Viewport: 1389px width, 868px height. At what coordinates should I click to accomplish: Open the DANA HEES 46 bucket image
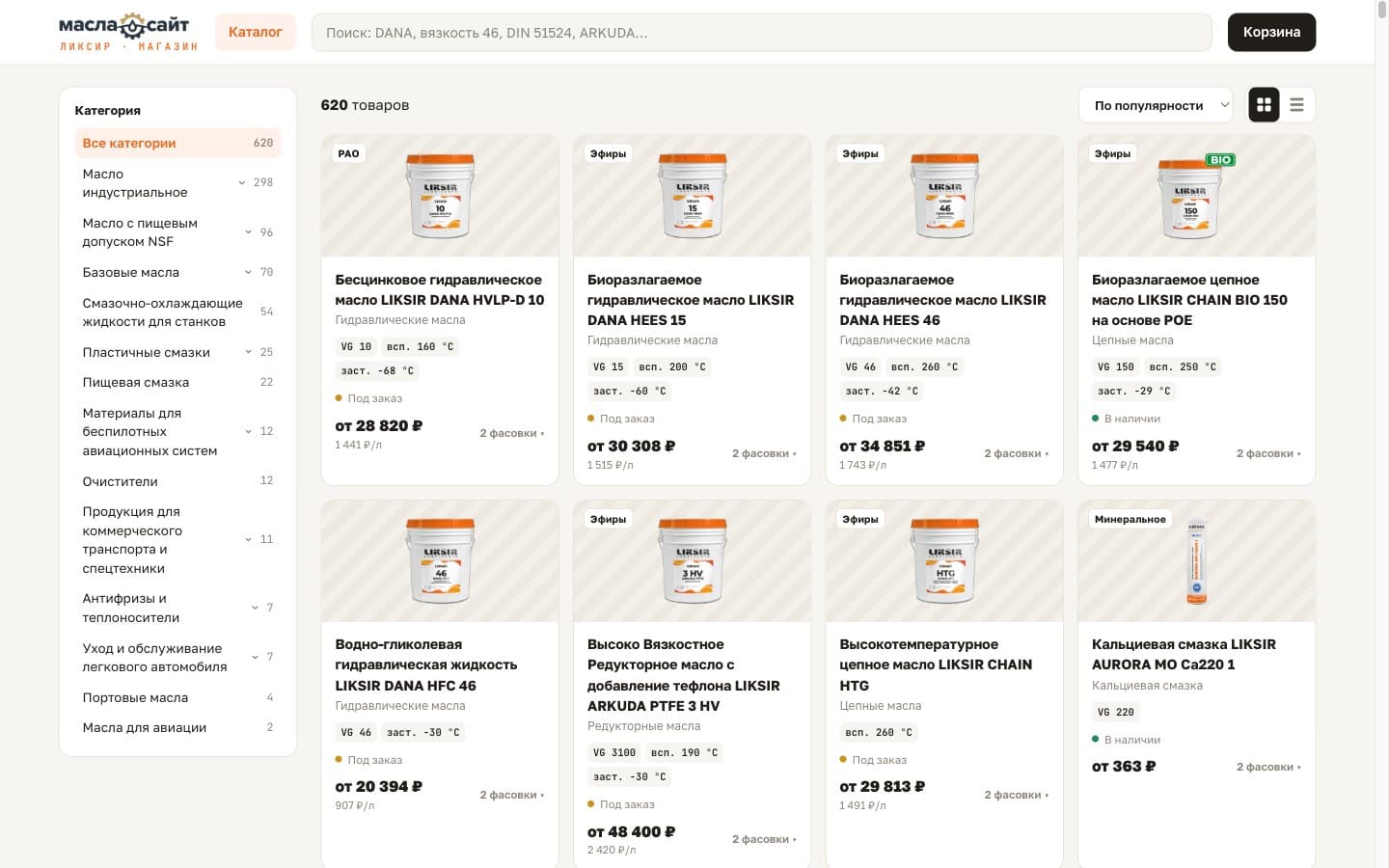pyautogui.click(x=944, y=196)
